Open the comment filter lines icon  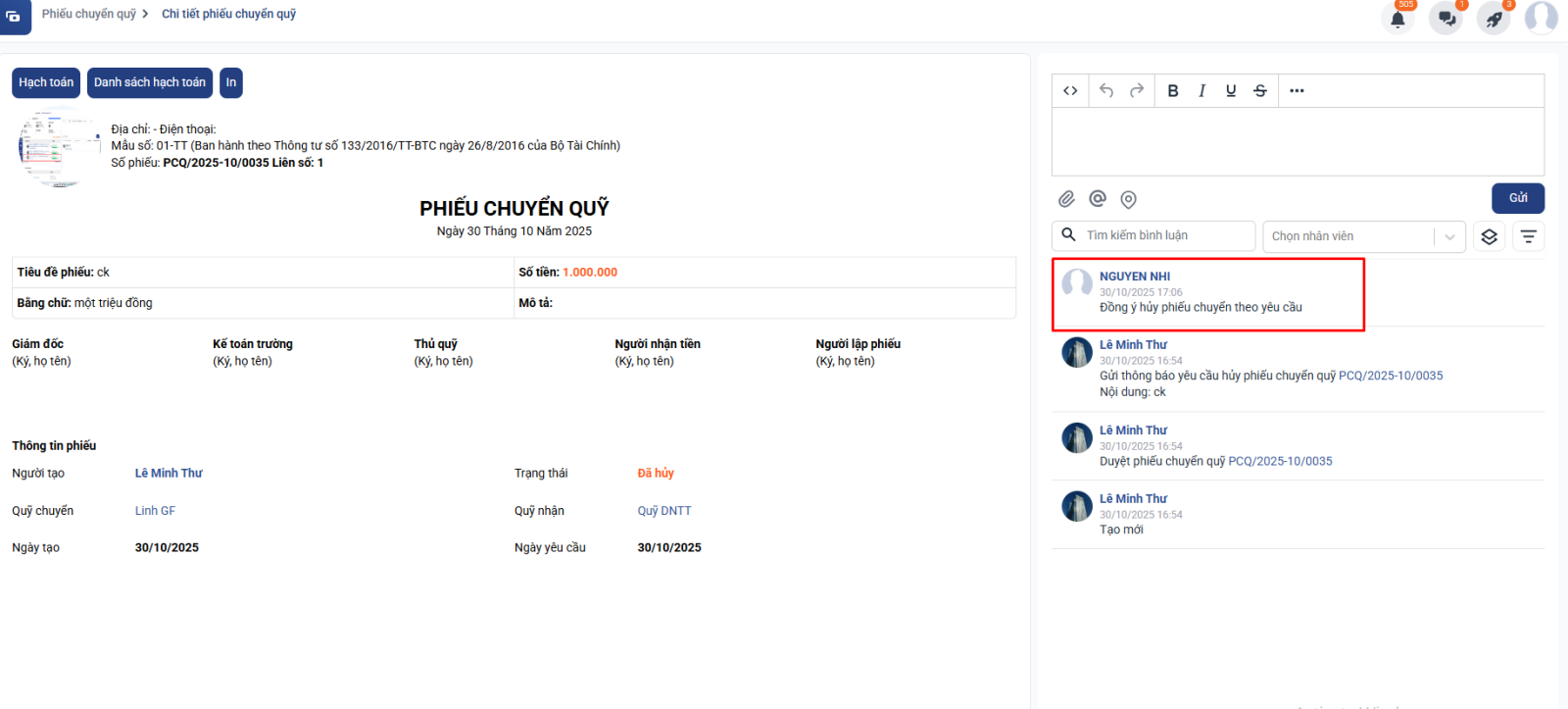coord(1528,236)
